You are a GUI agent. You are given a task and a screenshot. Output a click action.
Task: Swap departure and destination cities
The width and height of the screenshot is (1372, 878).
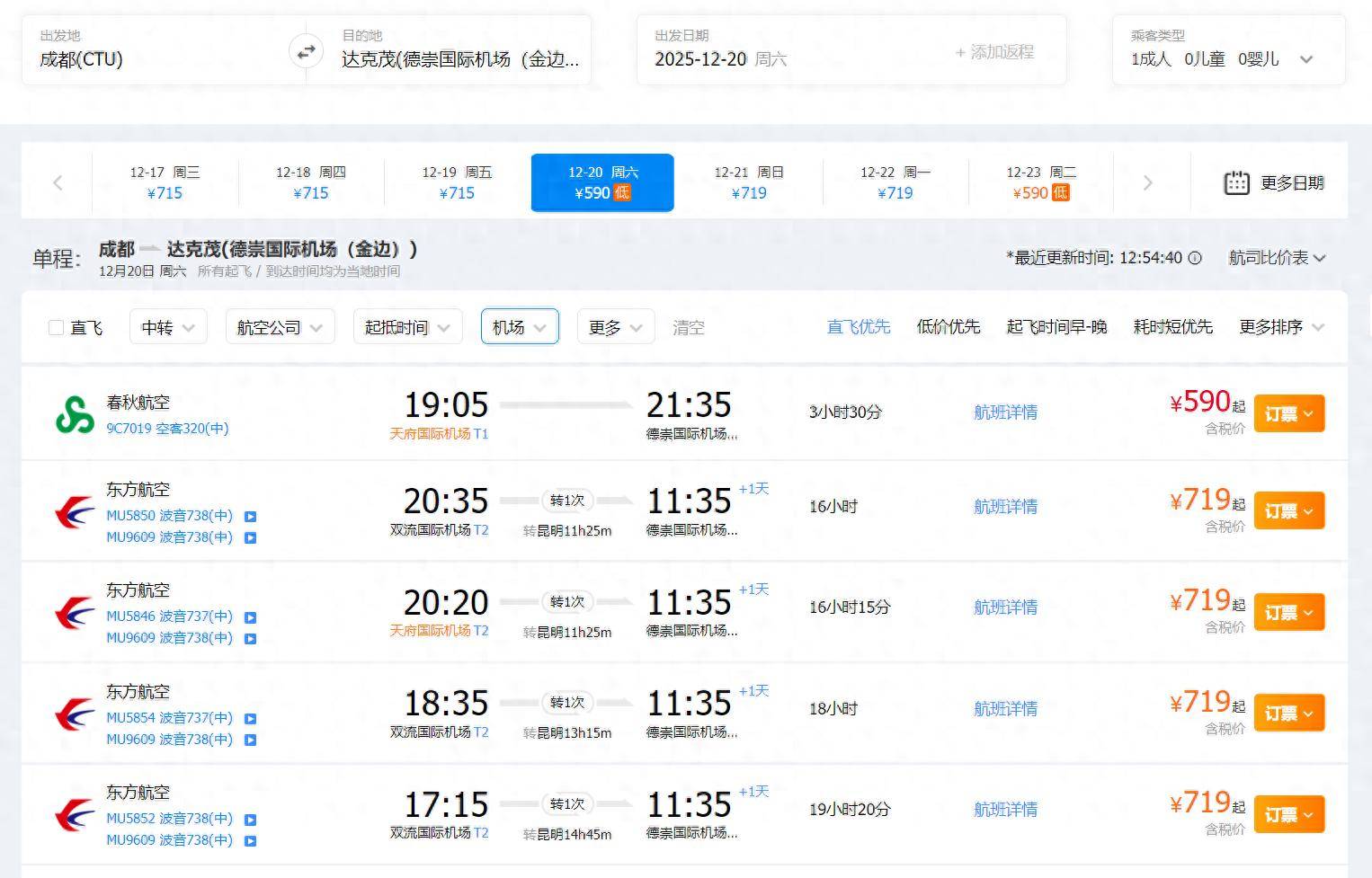[x=307, y=51]
